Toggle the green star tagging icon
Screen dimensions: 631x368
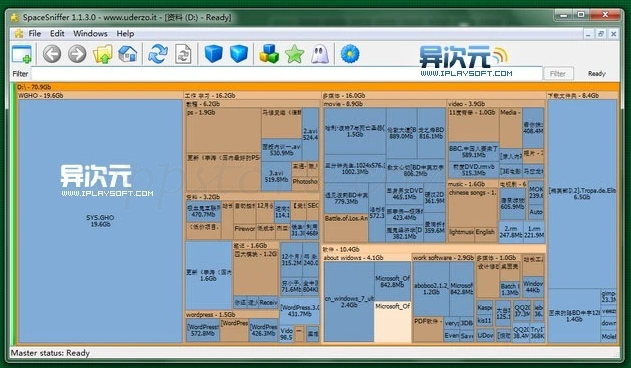click(295, 54)
